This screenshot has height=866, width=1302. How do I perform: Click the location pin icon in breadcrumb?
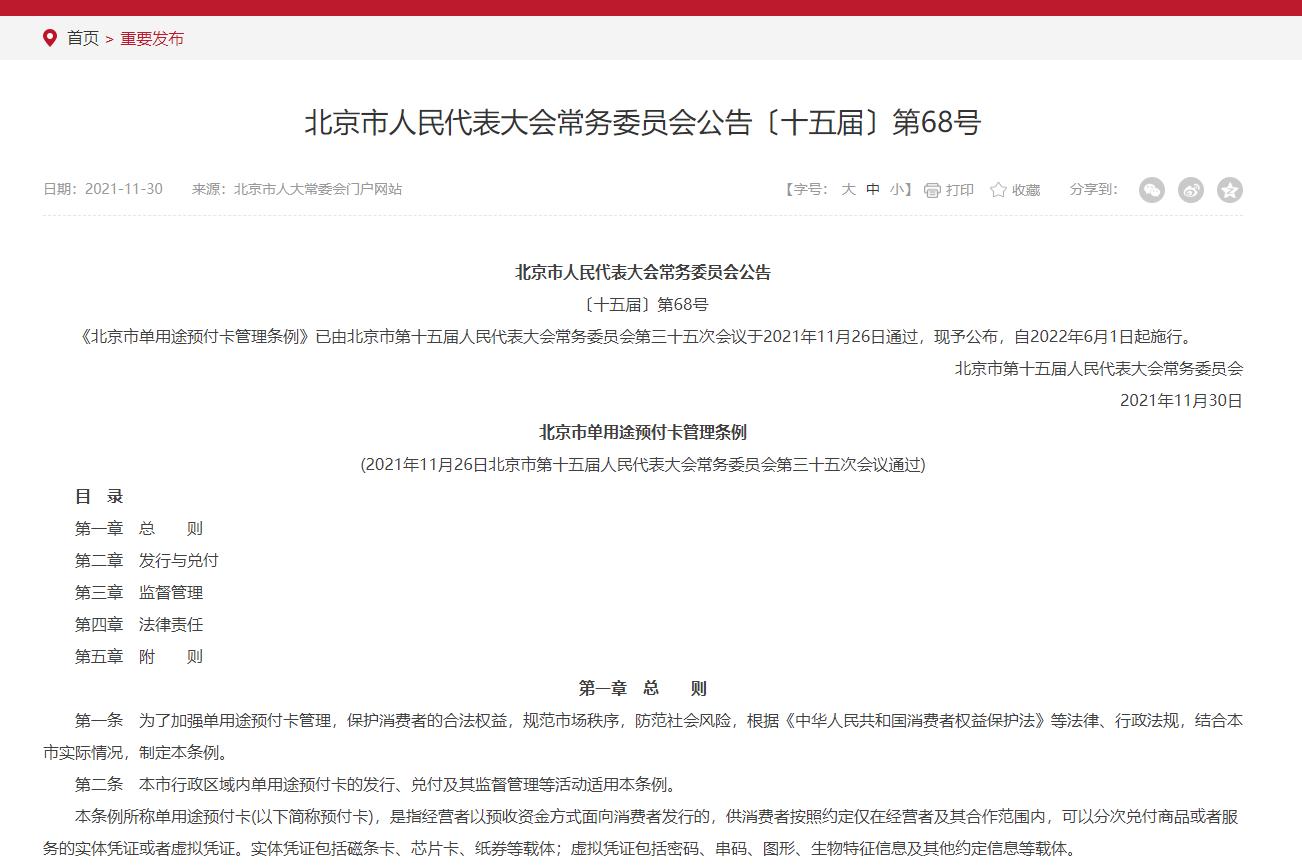tap(50, 38)
